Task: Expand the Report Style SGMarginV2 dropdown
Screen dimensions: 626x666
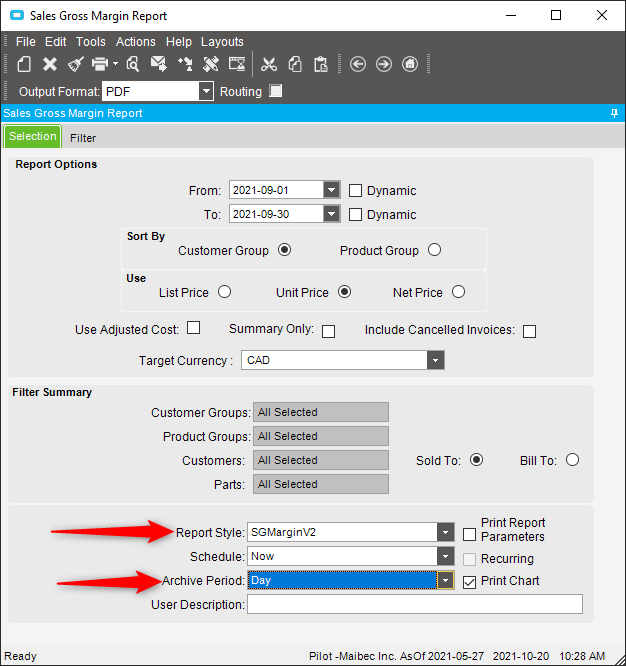Action: (446, 532)
